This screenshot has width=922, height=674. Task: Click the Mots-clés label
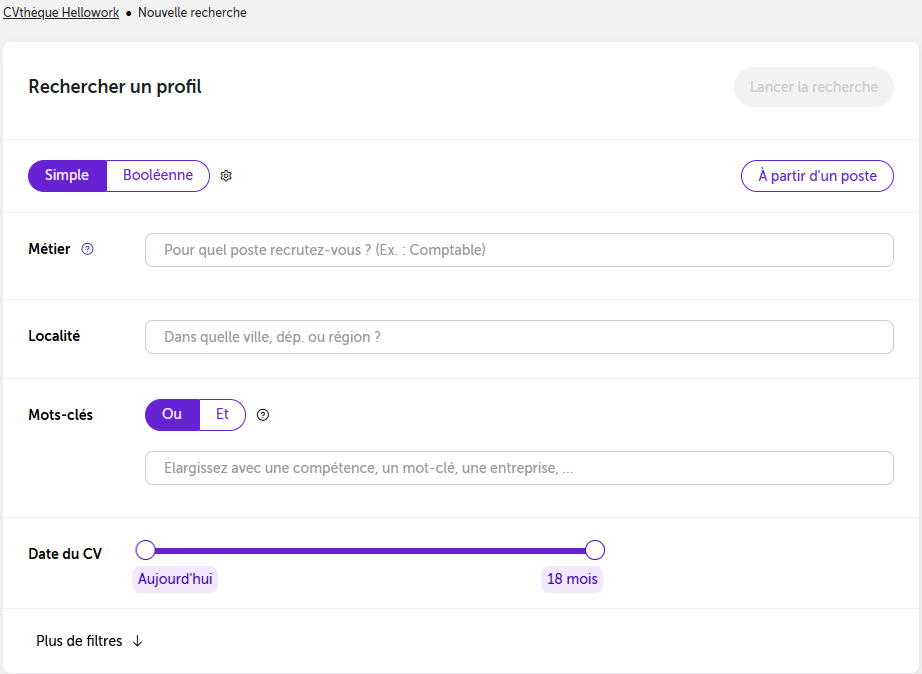[x=61, y=415]
